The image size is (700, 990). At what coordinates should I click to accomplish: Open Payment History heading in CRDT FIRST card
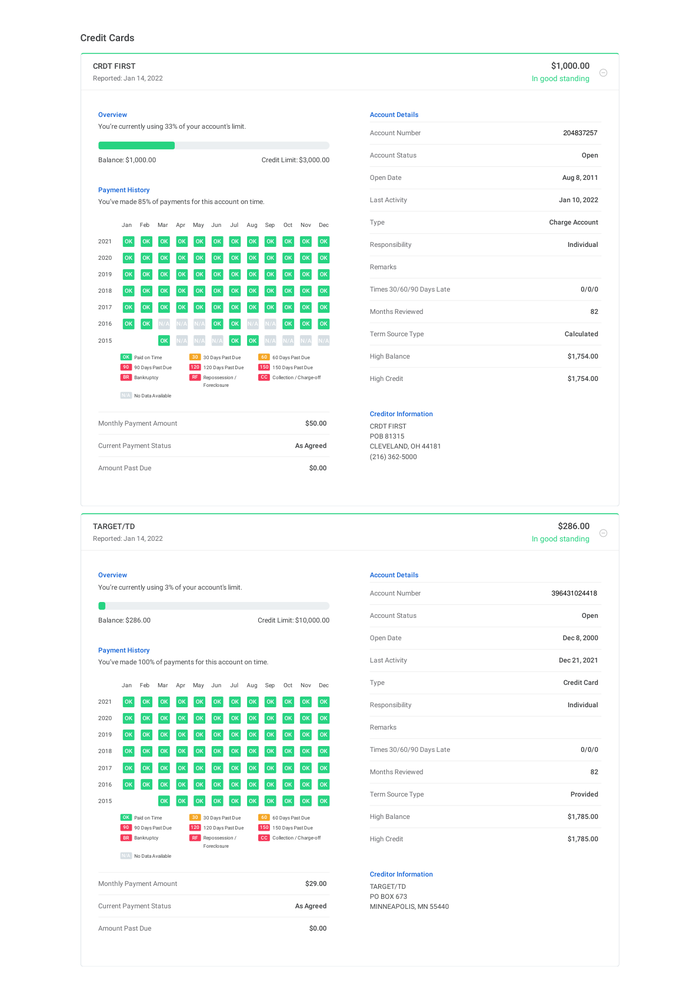[124, 190]
